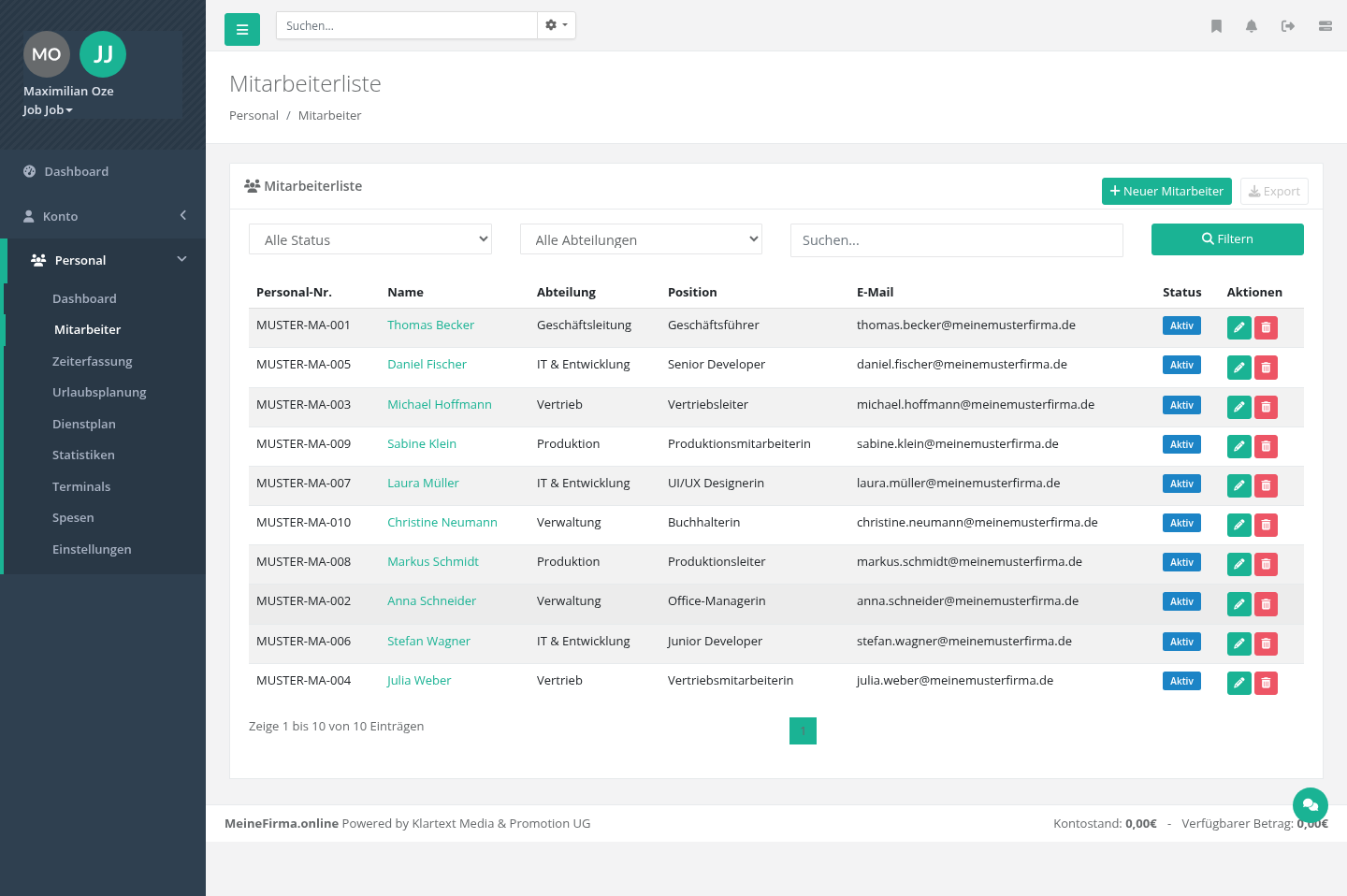Select Mitarbeiter in the sidebar

coord(87,329)
